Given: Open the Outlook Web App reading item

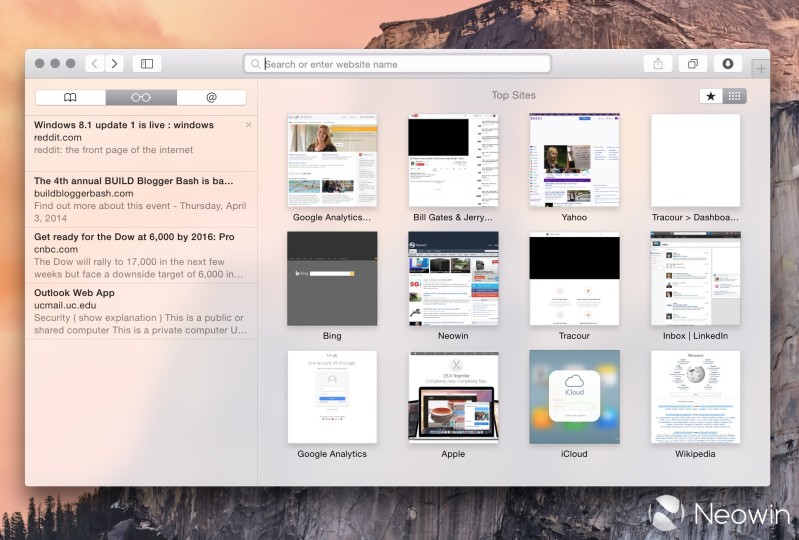Looking at the screenshot, I should click(x=138, y=311).
